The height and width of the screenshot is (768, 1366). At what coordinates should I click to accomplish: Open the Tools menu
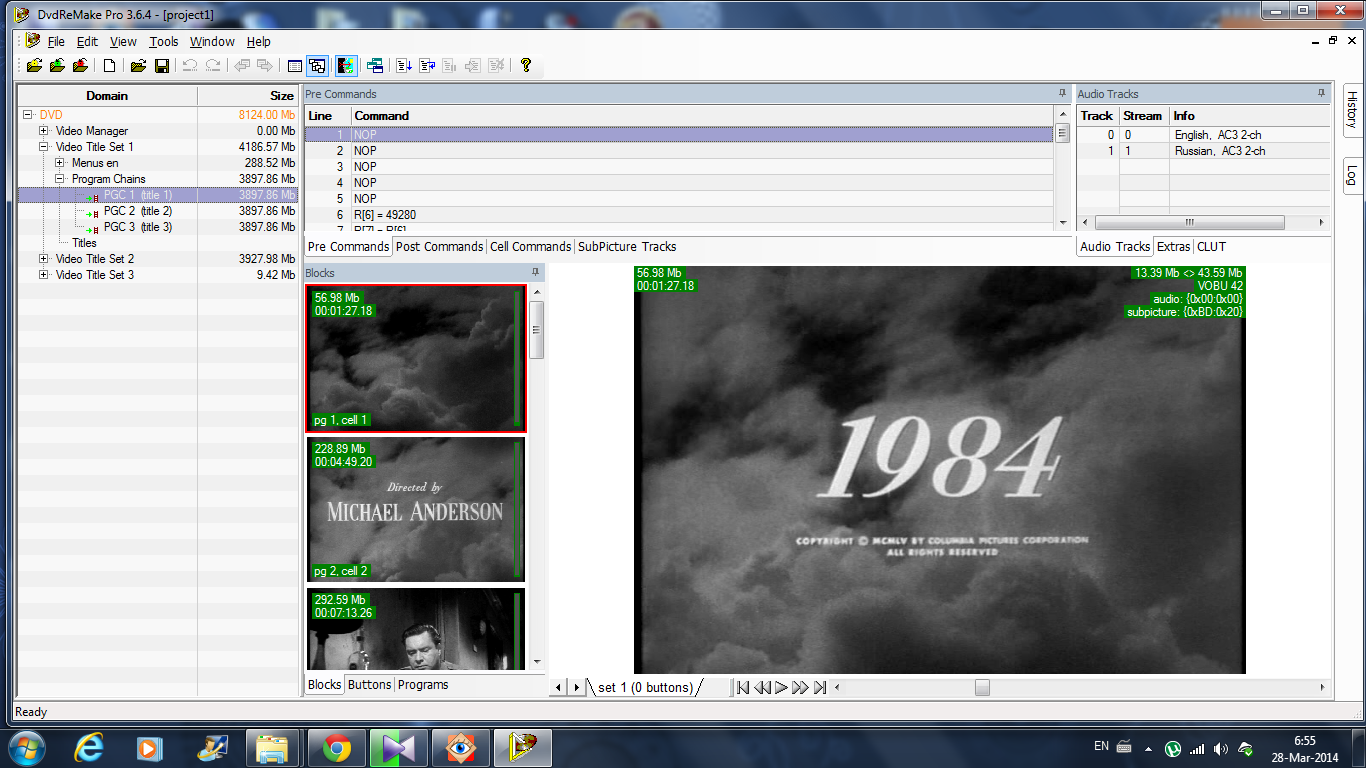(164, 42)
